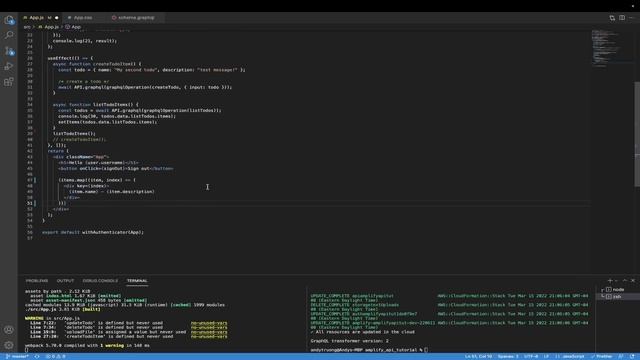Open the Run and Debug view
Viewport: 640px width, 360px height.
9,66
